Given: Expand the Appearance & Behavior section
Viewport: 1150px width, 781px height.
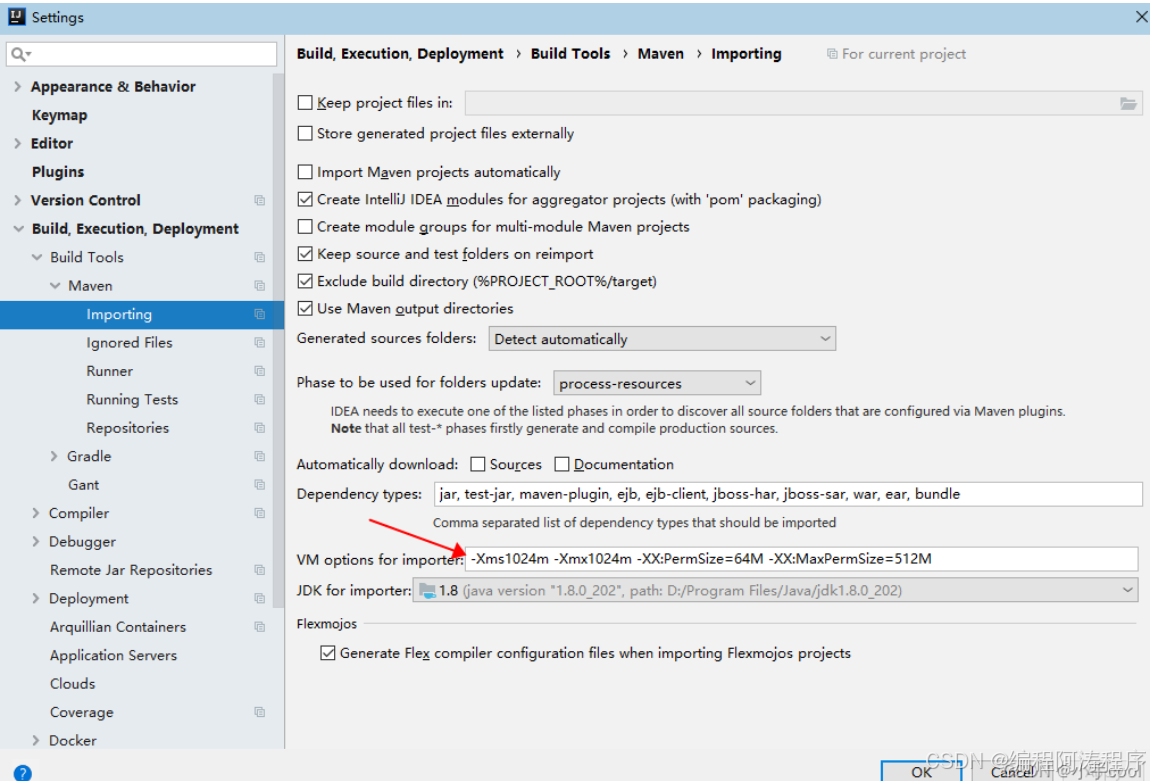Looking at the screenshot, I should tap(18, 87).
